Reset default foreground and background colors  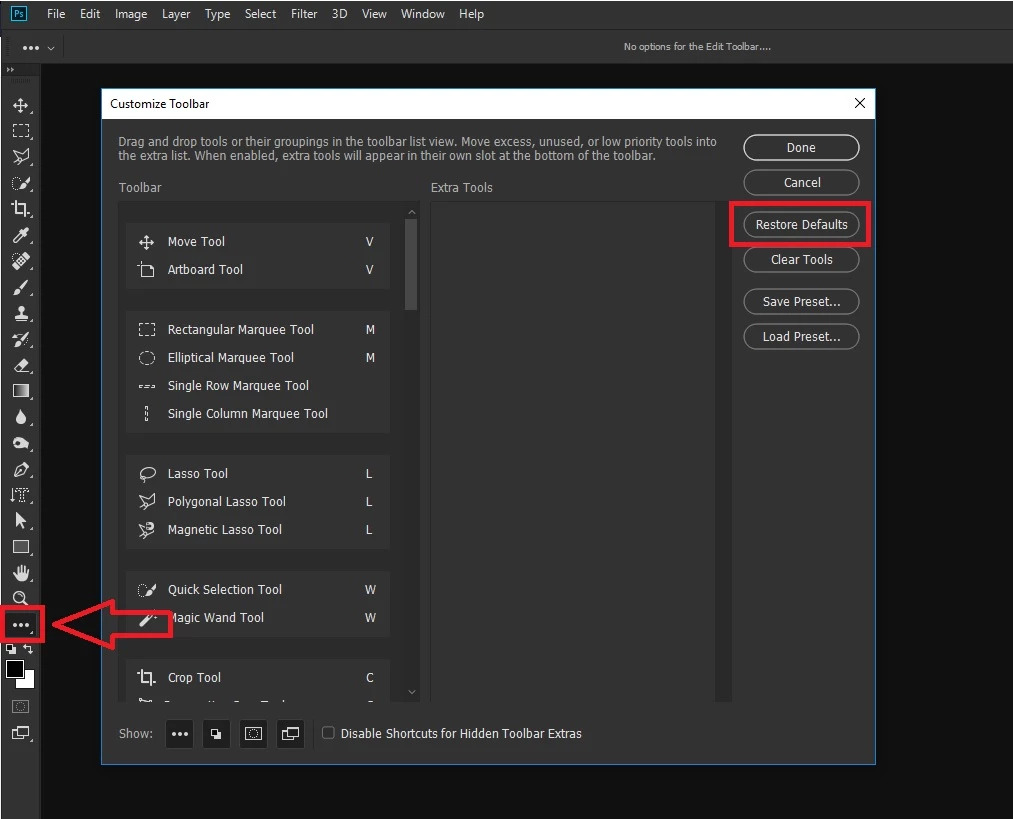pyautogui.click(x=11, y=650)
